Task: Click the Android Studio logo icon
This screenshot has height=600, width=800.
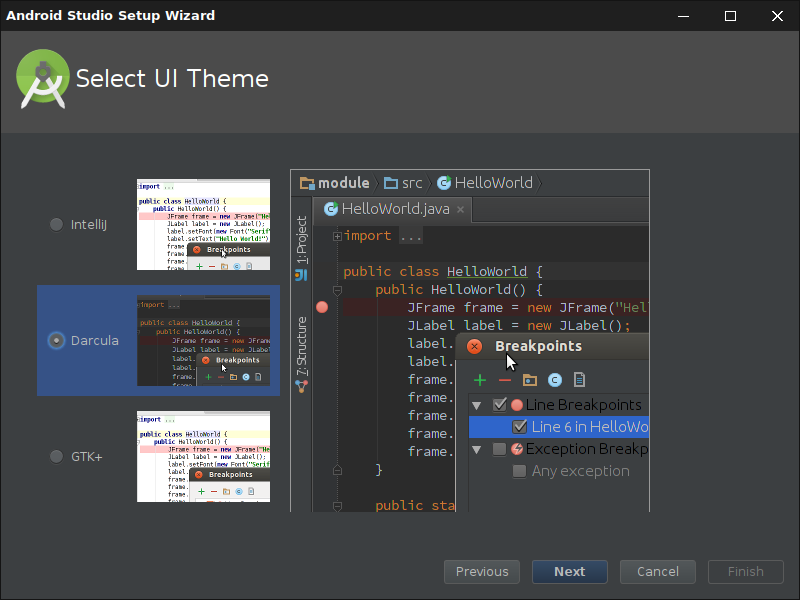Action: click(x=42, y=79)
